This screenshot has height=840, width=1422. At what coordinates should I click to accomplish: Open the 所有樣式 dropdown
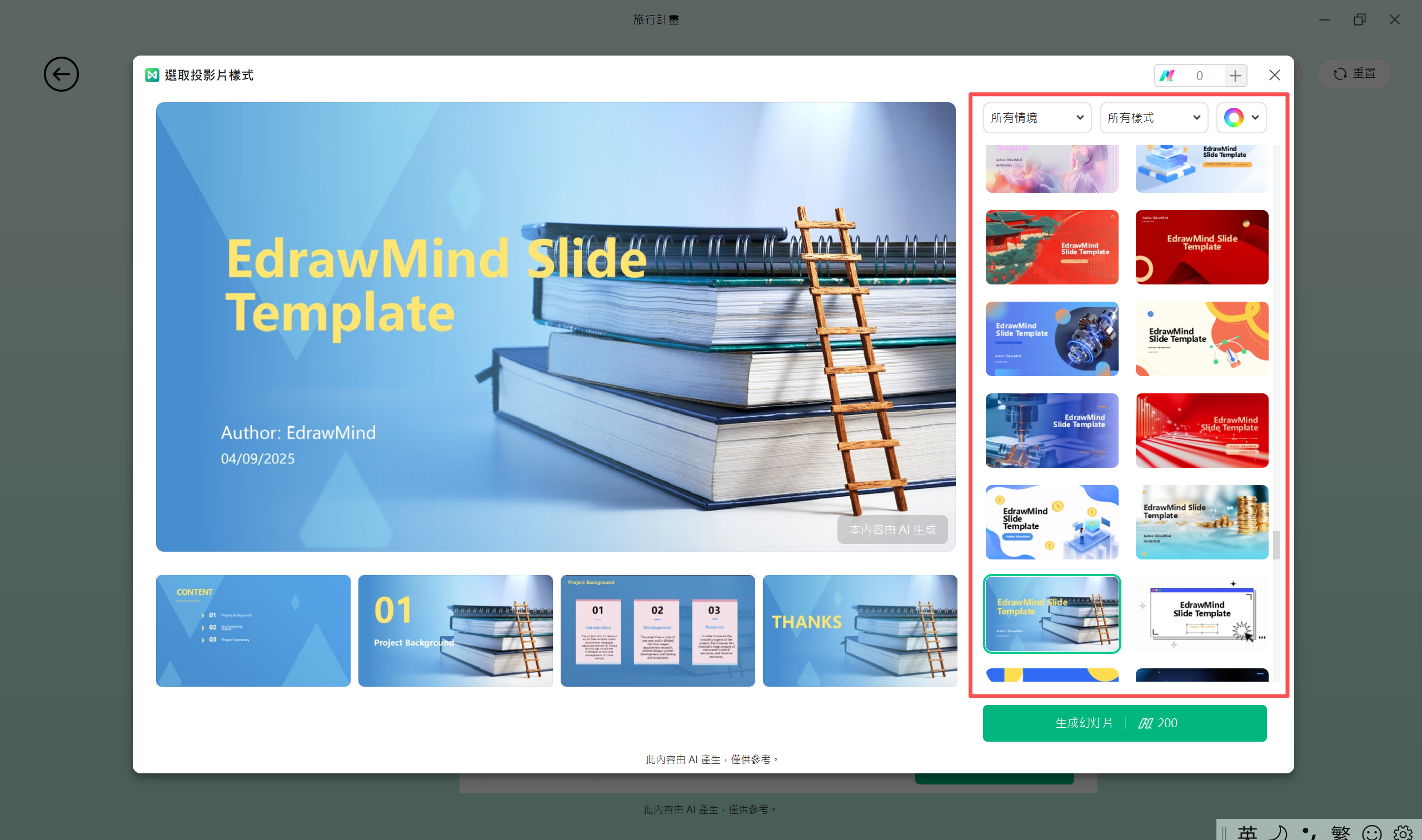[x=1153, y=118]
